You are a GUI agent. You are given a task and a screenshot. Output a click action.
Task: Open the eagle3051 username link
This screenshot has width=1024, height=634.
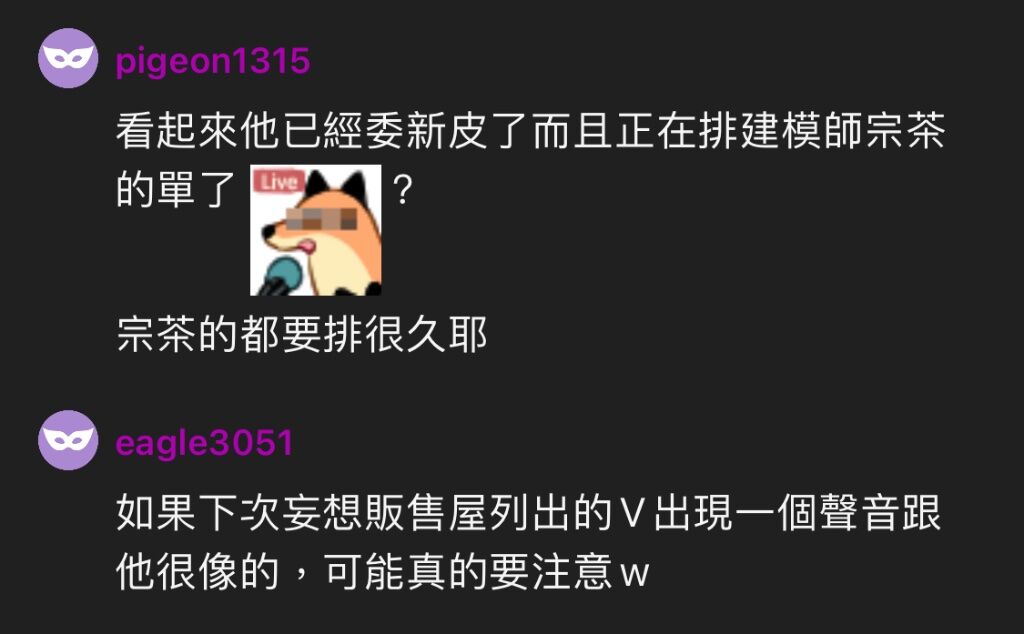pos(204,443)
